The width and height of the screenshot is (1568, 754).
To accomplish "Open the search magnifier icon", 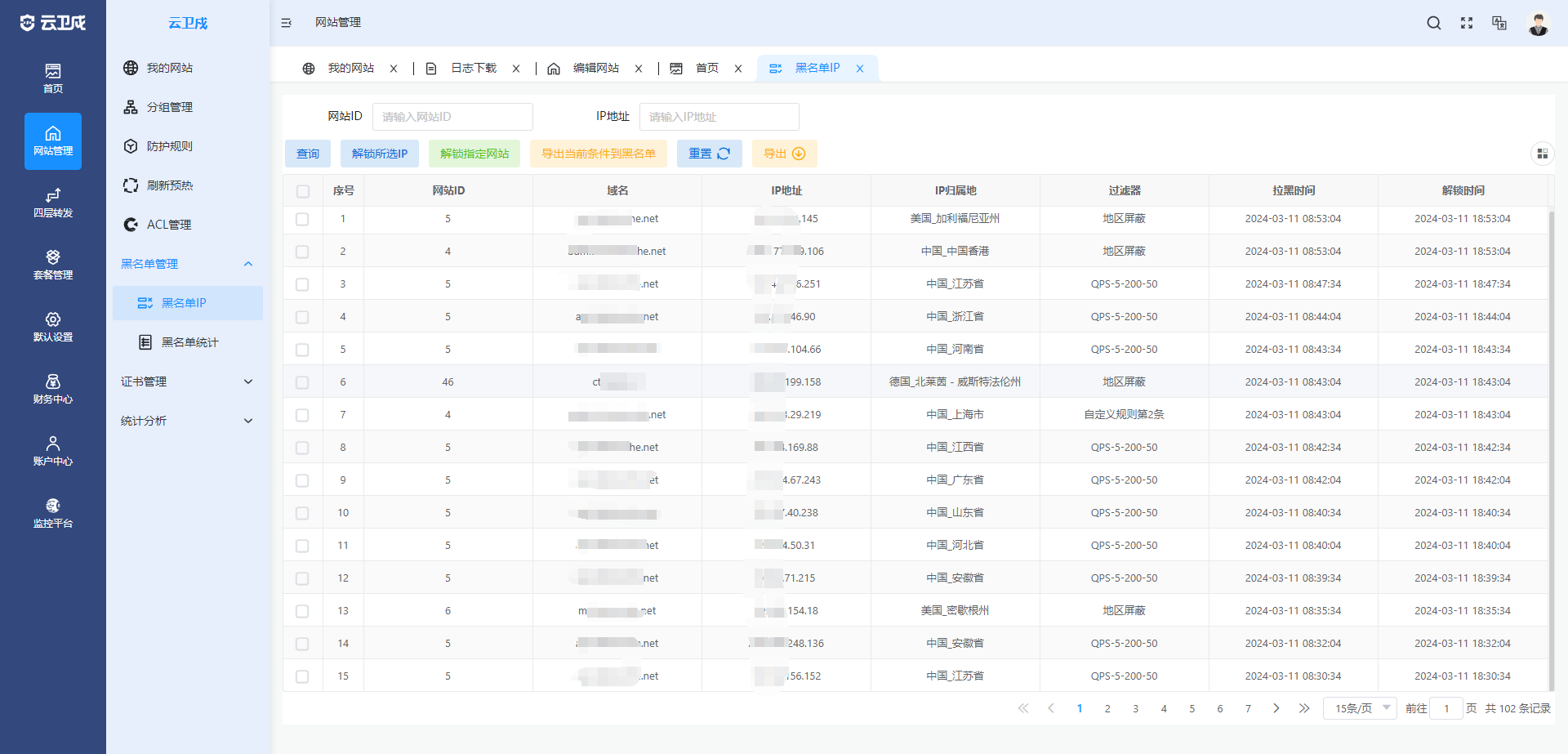I will click(1433, 23).
